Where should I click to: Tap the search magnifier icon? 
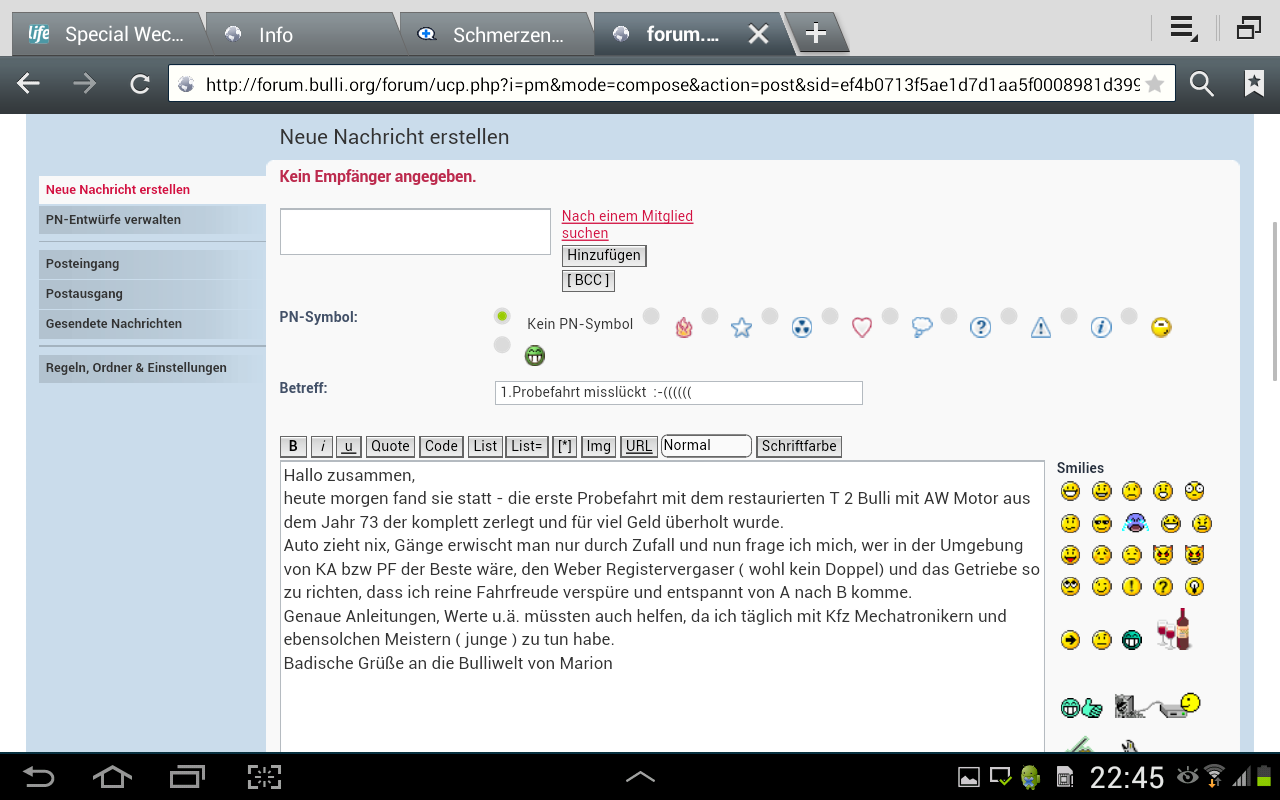click(1201, 85)
